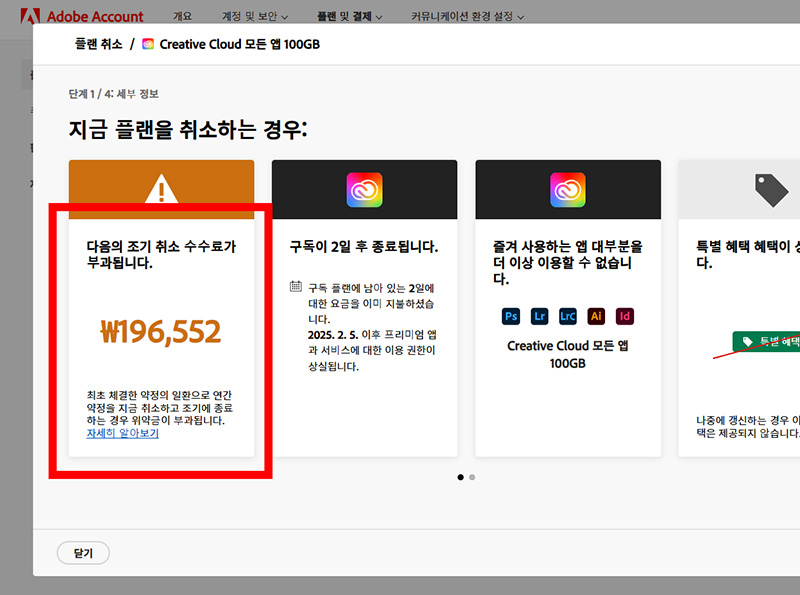This screenshot has width=800, height=595.
Task: Select the second carousel page dot
Action: point(472,477)
